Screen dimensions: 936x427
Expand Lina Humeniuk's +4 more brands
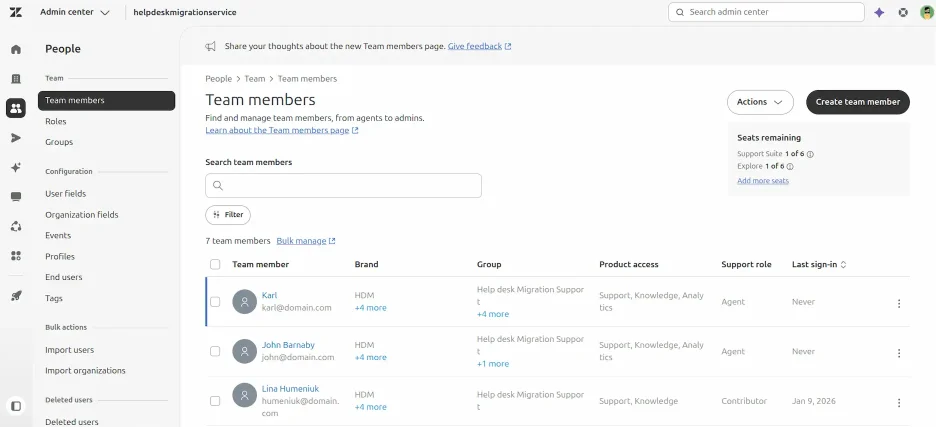tap(370, 407)
